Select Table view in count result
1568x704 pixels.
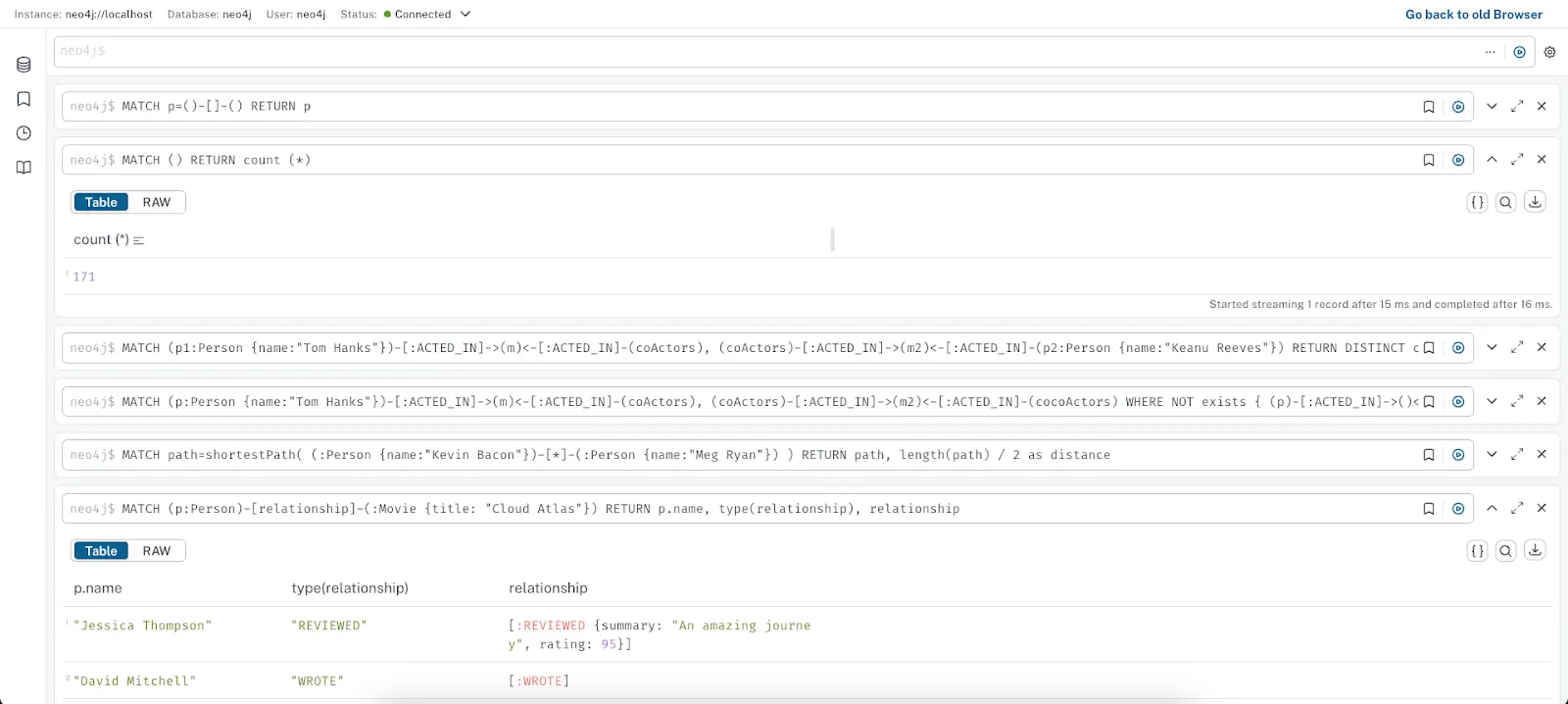point(101,202)
